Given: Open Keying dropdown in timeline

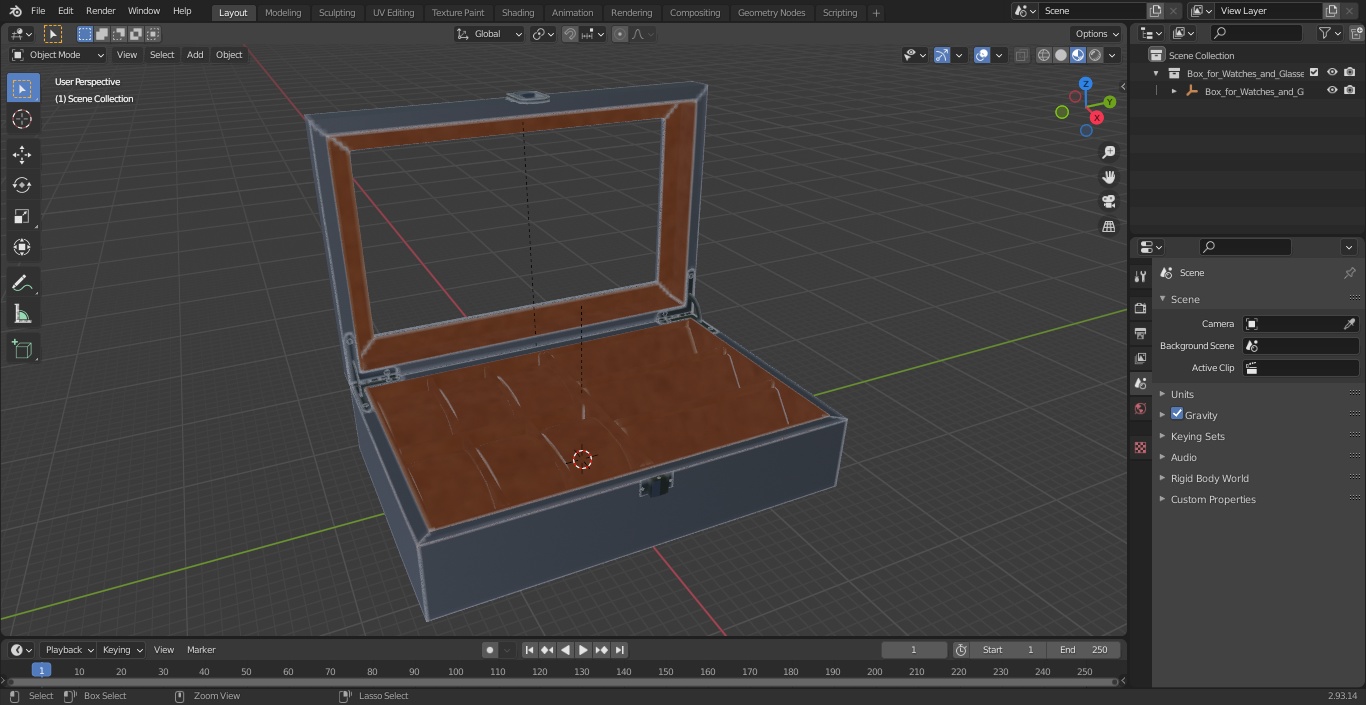Looking at the screenshot, I should [122, 650].
